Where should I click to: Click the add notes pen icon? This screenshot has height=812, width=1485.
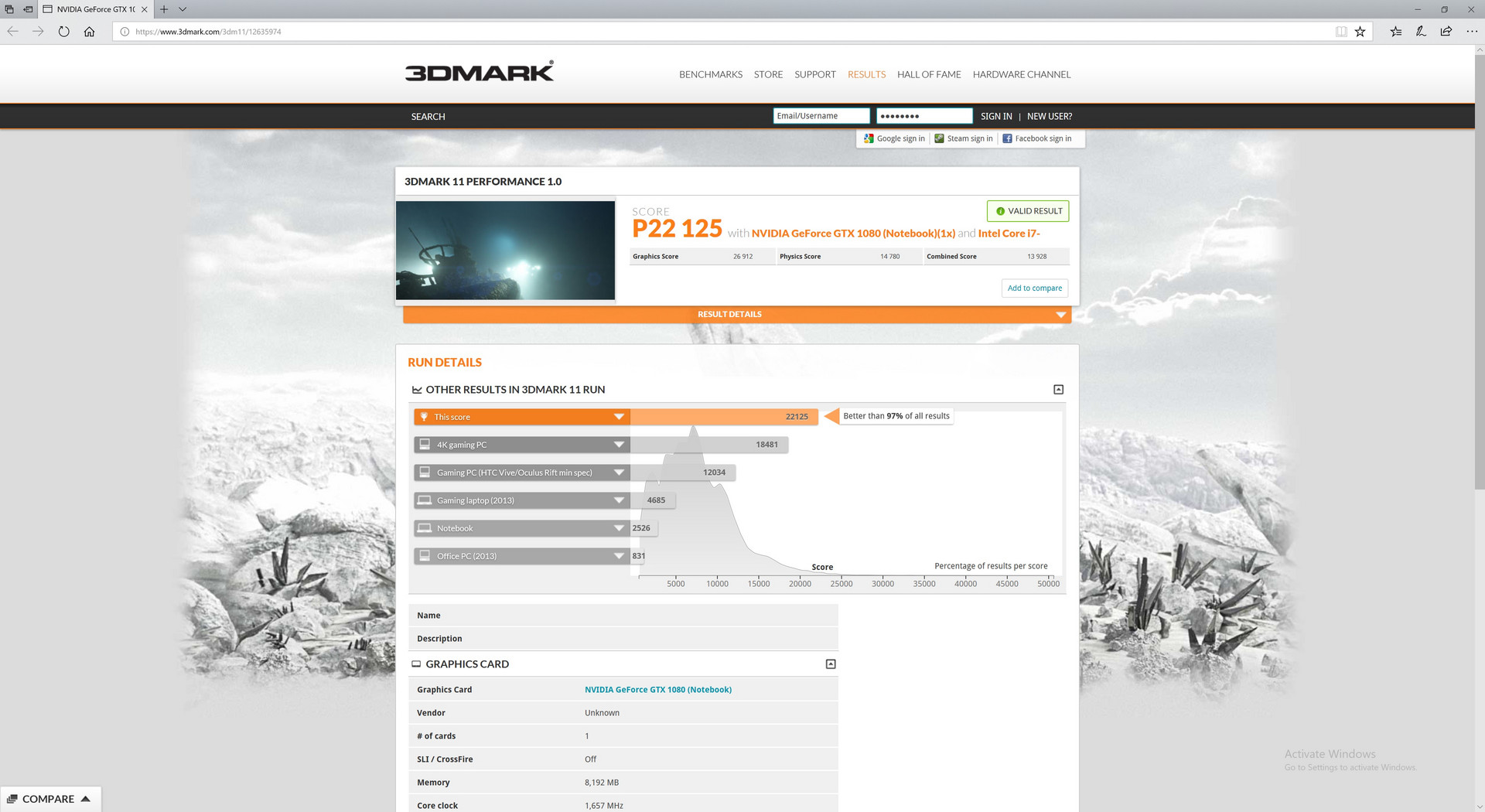[x=1421, y=32]
